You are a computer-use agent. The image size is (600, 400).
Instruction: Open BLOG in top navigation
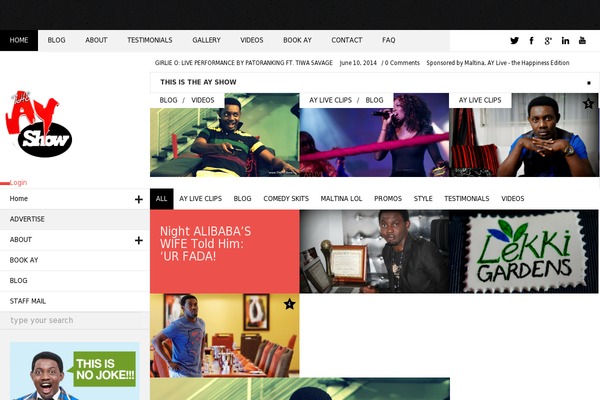coord(56,40)
